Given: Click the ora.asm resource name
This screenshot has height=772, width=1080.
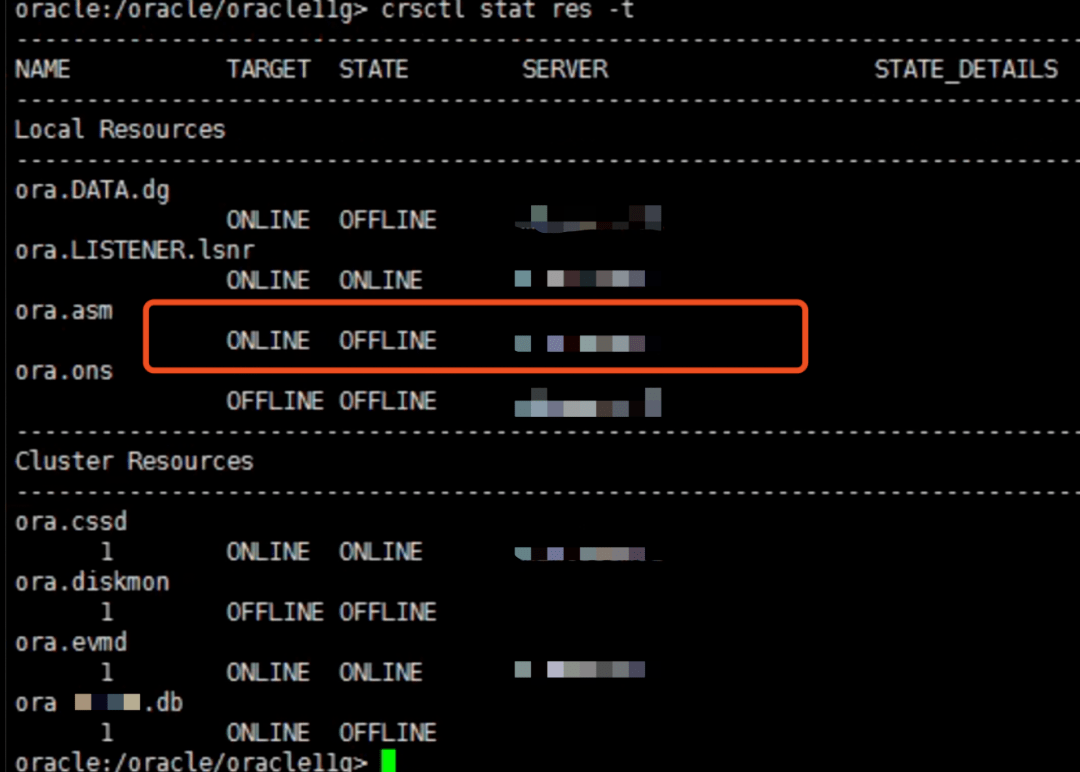Looking at the screenshot, I should (x=64, y=311).
